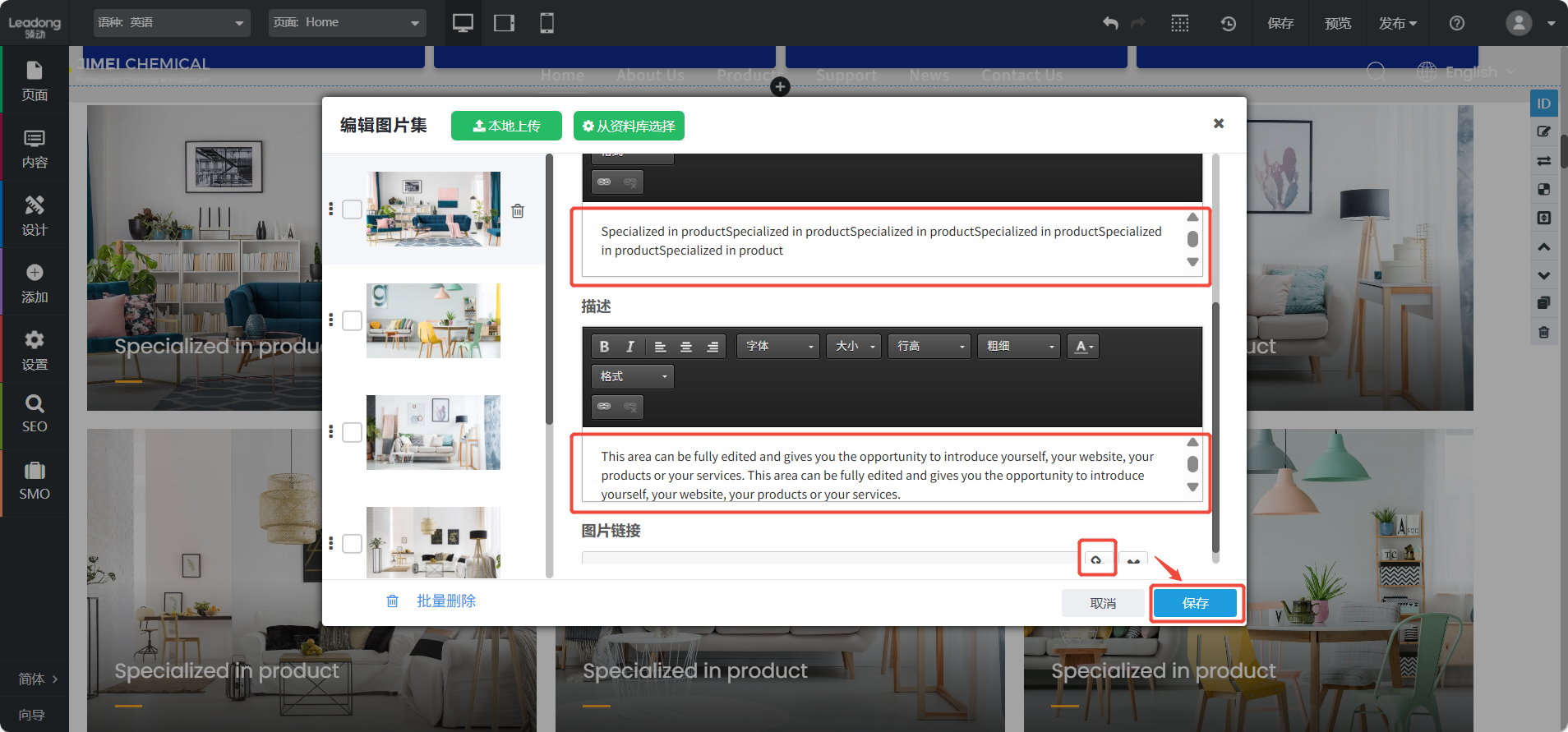This screenshot has height=732, width=1568.
Task: Click the desktop view icon
Action: (463, 23)
